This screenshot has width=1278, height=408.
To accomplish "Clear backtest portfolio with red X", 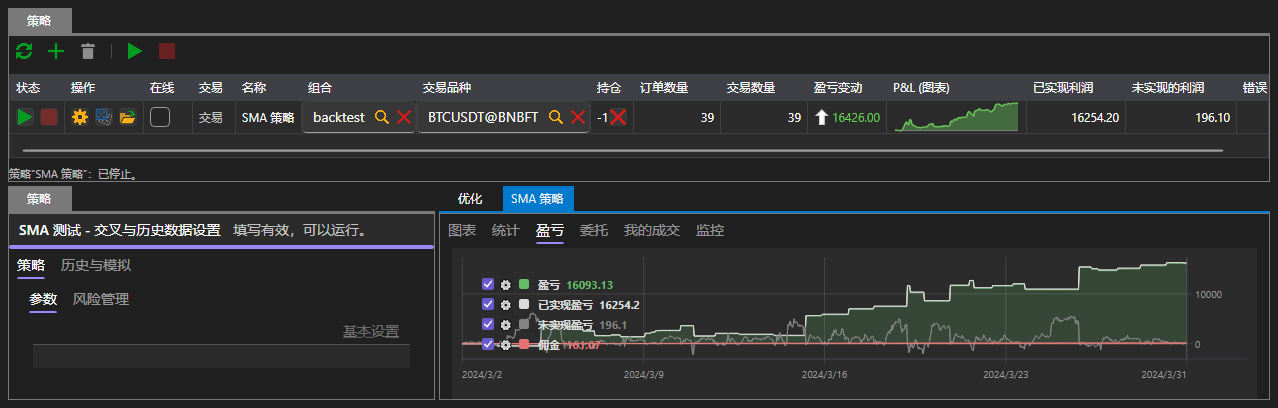I will click(404, 117).
